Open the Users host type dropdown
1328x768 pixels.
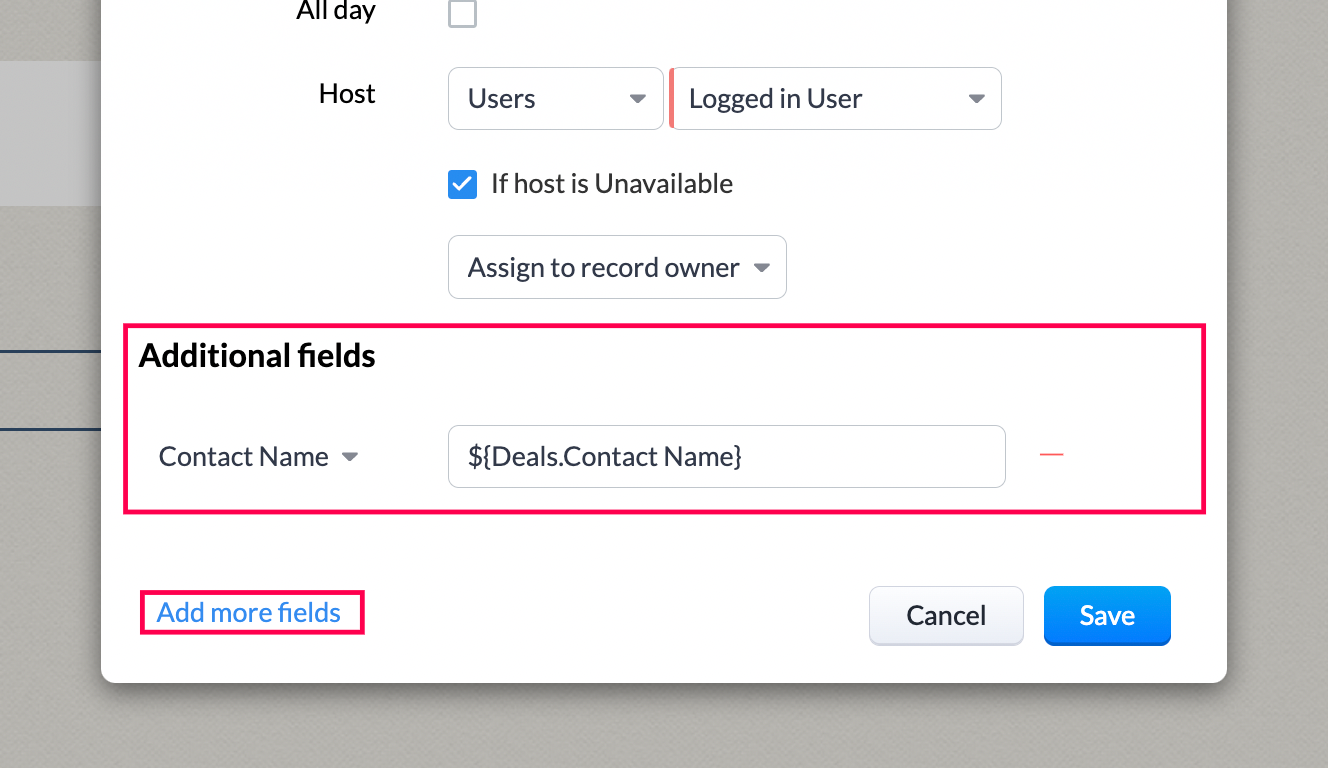(x=555, y=98)
